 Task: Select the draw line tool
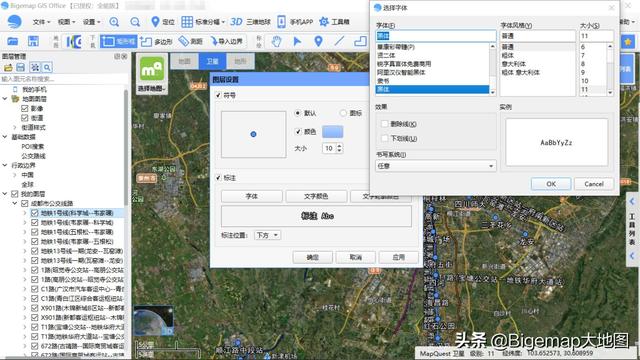[339, 41]
